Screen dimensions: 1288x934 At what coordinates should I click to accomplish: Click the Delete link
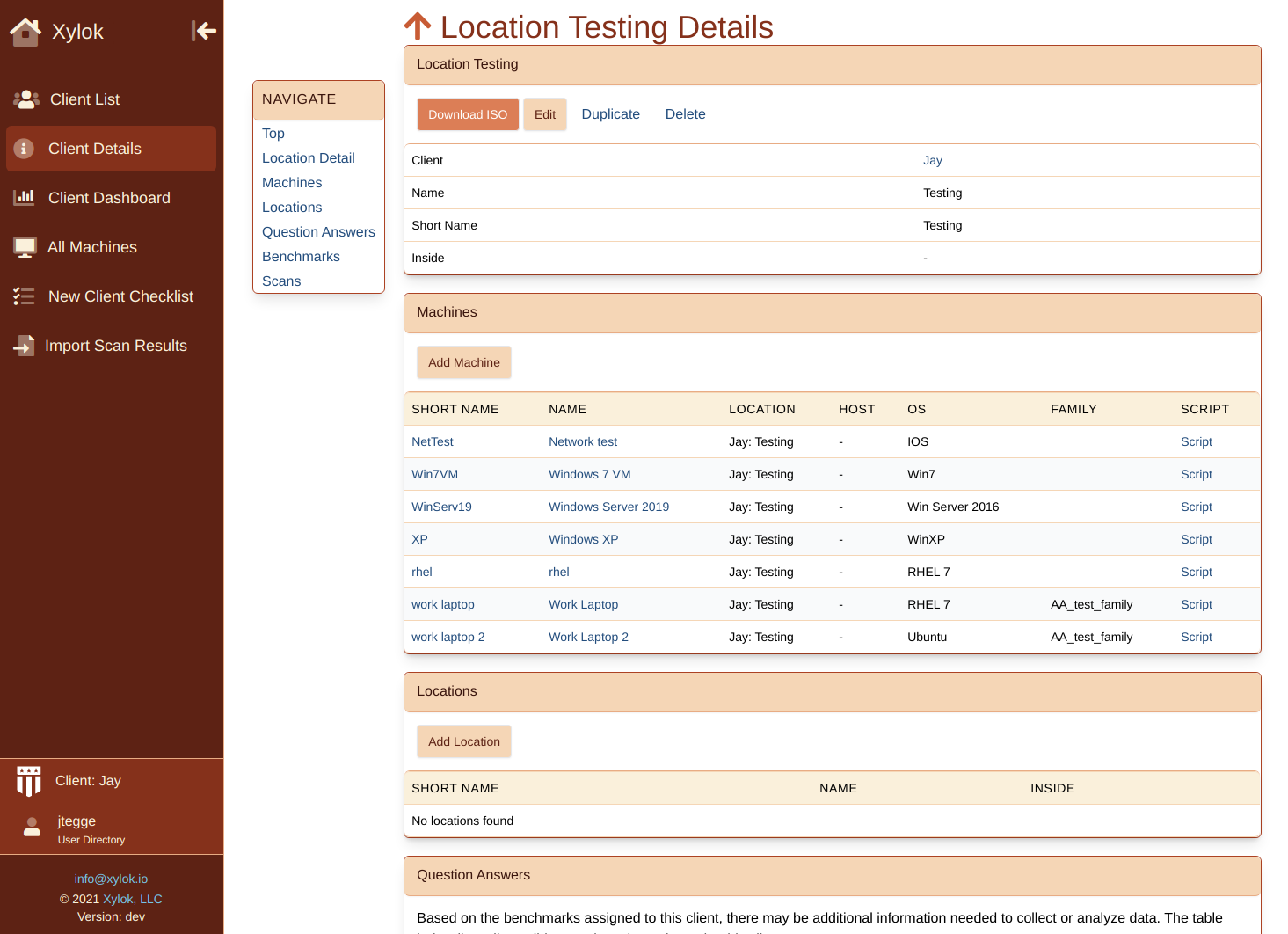pos(686,114)
